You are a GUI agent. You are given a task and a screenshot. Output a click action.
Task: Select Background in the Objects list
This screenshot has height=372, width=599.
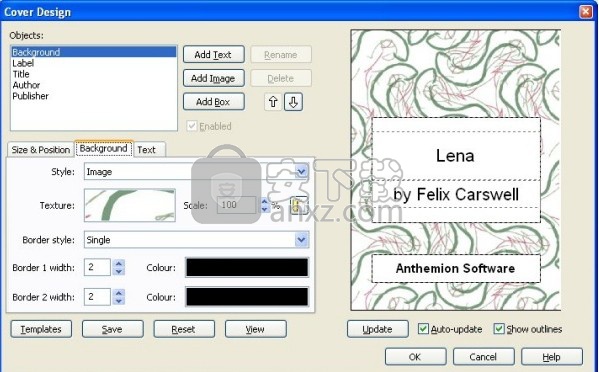(x=94, y=52)
